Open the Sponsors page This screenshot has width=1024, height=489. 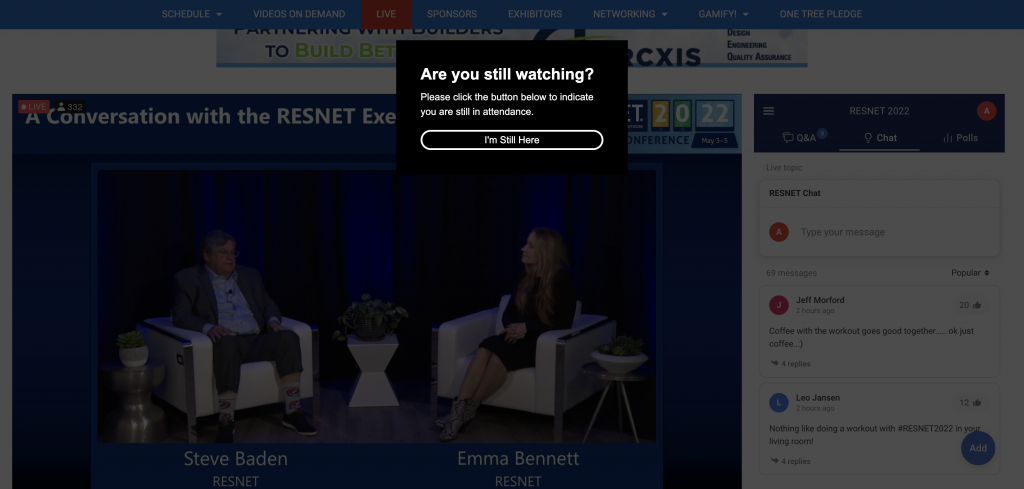coord(452,14)
